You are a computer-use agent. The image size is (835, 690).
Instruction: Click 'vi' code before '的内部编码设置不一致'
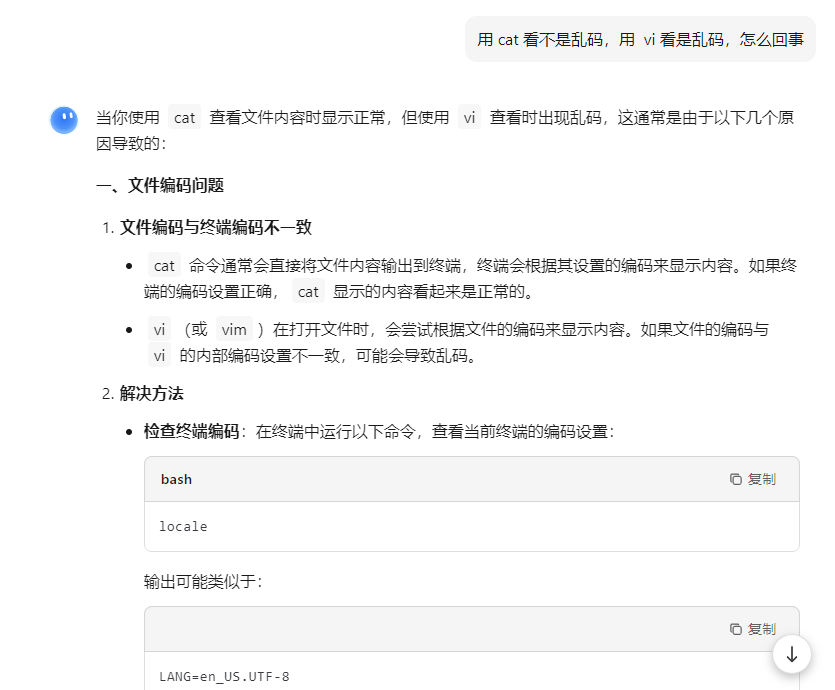click(159, 356)
